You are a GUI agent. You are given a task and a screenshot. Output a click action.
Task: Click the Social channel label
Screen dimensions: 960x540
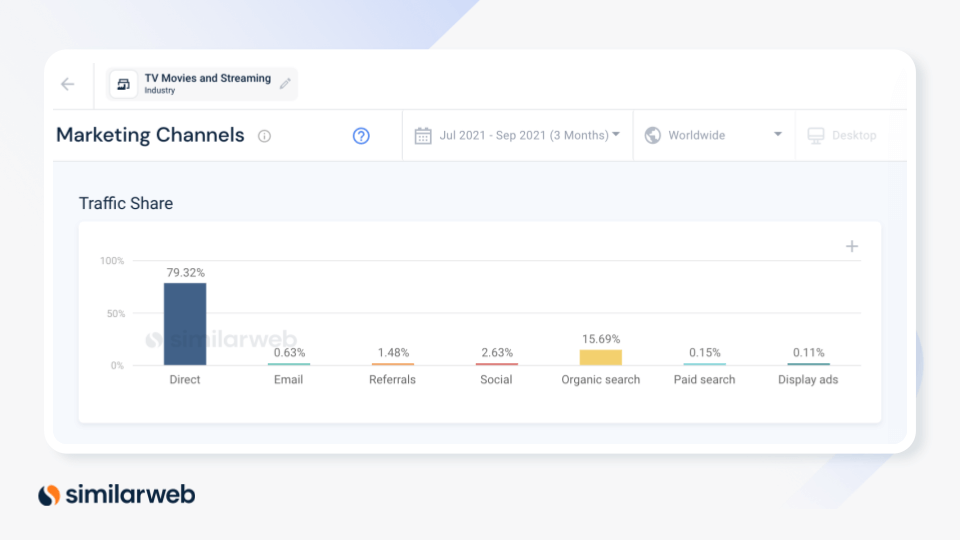497,380
